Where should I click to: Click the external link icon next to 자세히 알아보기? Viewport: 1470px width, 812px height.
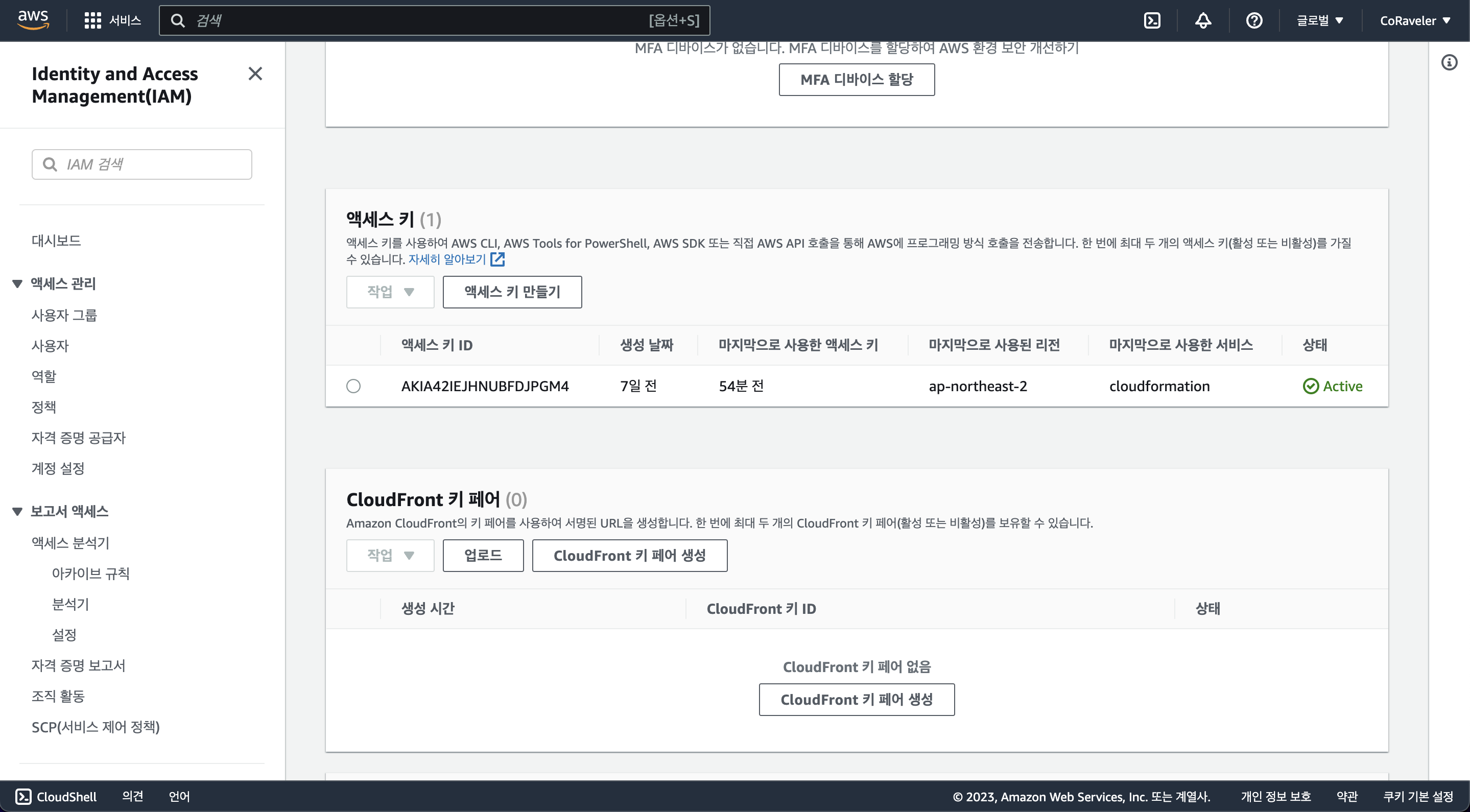497,259
